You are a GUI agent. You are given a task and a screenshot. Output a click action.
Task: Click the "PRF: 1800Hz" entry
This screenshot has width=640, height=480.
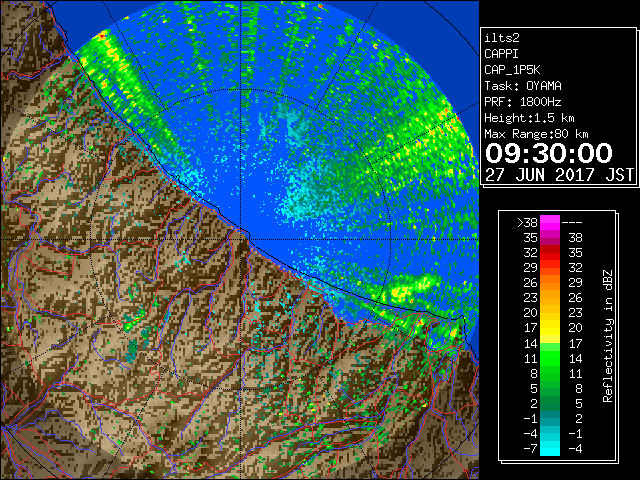click(523, 102)
